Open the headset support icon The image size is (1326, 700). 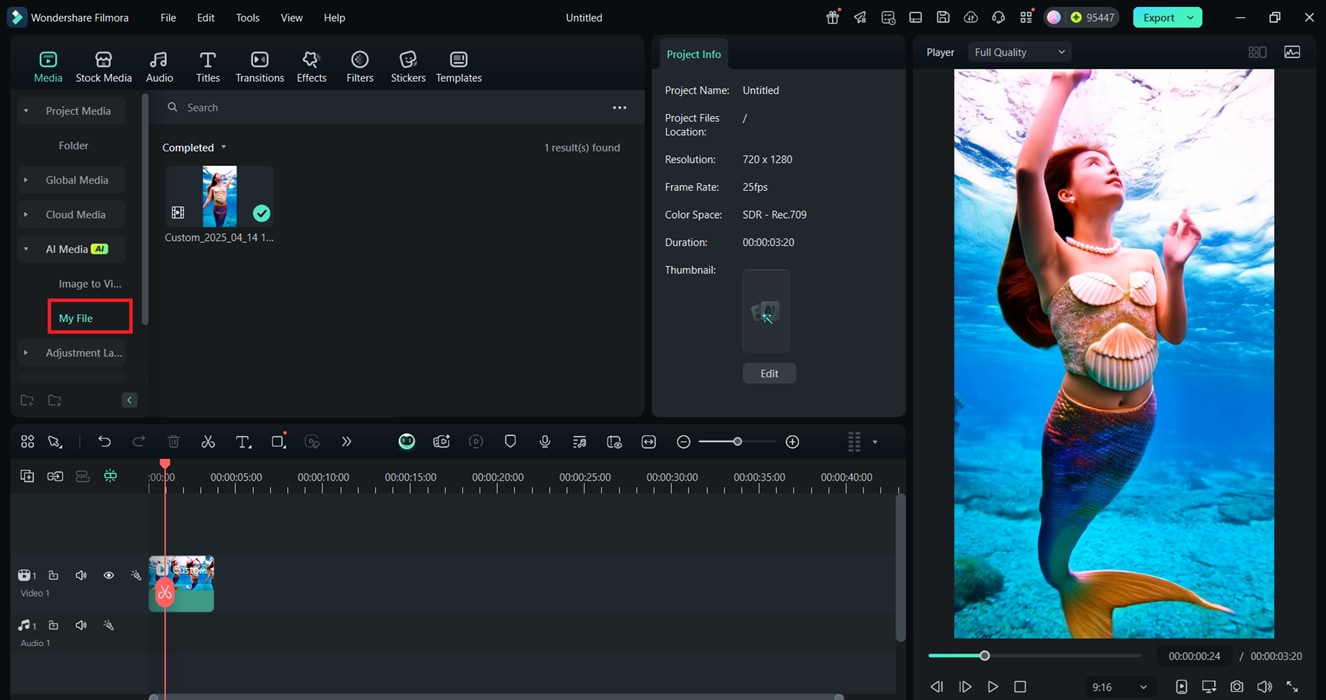(x=998, y=17)
